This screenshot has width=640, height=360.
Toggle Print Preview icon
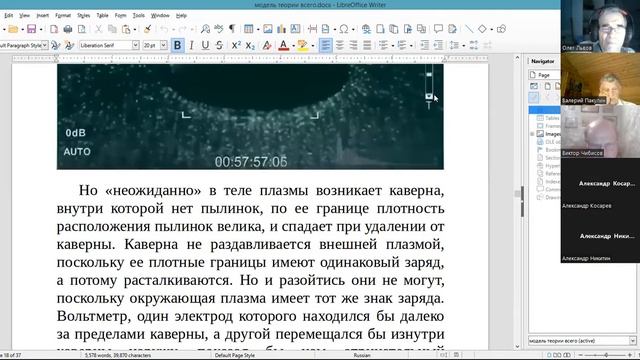tap(82, 29)
